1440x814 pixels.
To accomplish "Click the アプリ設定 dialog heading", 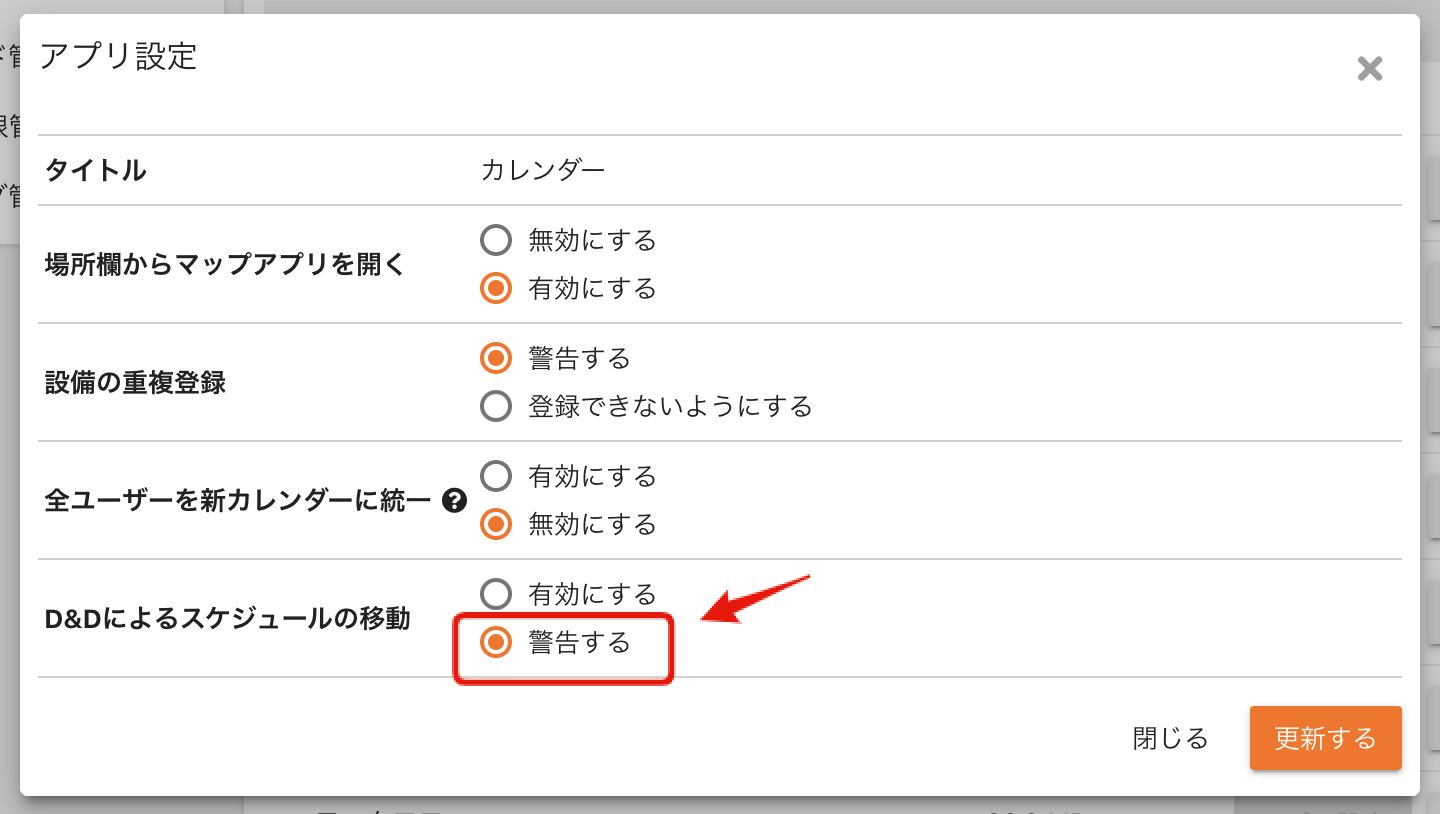I will click(118, 56).
